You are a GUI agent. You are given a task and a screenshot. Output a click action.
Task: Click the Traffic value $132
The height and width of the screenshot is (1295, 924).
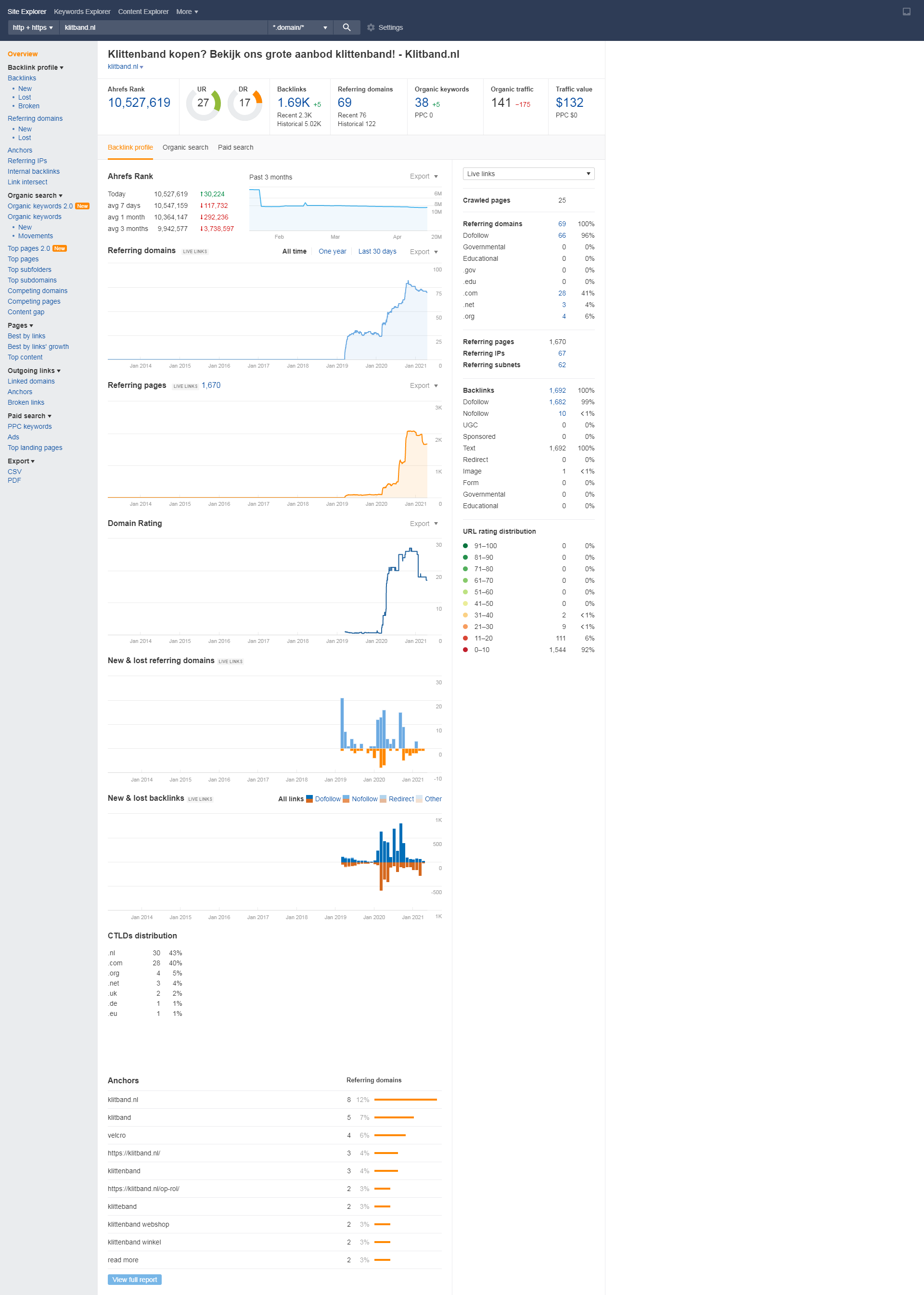coord(569,103)
